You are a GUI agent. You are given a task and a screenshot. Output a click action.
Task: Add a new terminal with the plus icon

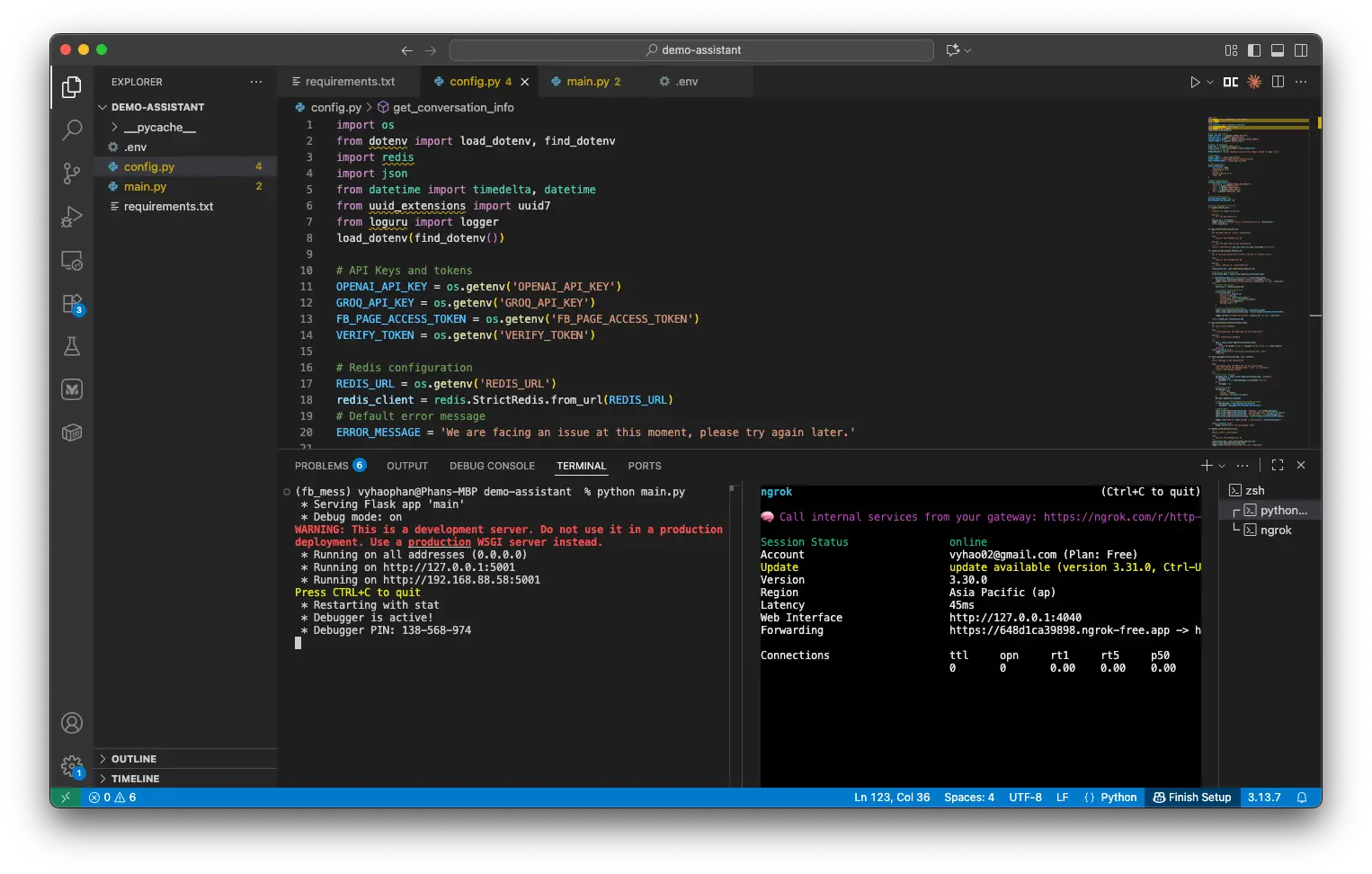tap(1206, 465)
